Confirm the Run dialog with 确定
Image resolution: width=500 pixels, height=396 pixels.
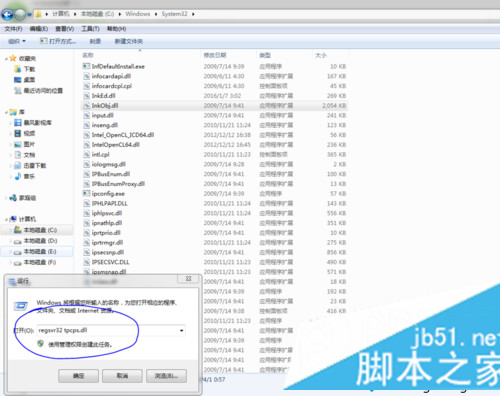pyautogui.click(x=78, y=376)
